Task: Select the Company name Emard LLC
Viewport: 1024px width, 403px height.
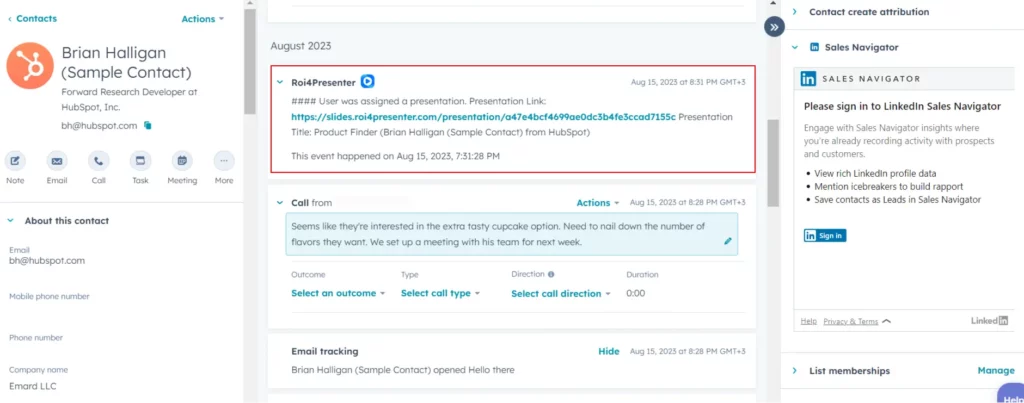Action: pos(33,386)
